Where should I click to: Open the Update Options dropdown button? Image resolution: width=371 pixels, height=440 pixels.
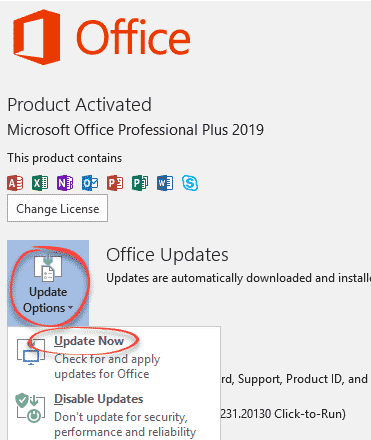(x=48, y=283)
